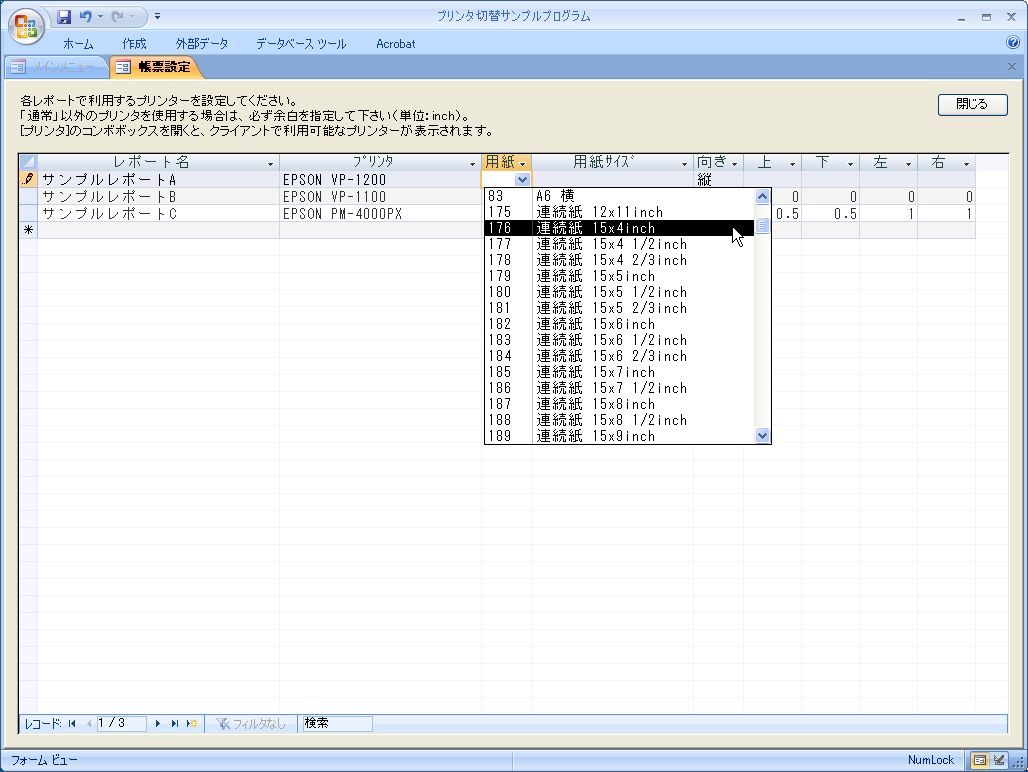1028x772 pixels.
Task: Customize Quick Access Toolbar dropdown arrow
Action: [157, 17]
